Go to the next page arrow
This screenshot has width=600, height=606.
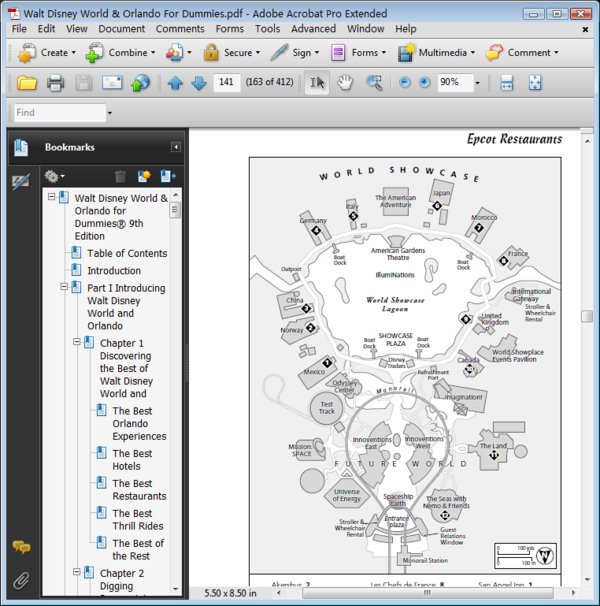tap(198, 83)
